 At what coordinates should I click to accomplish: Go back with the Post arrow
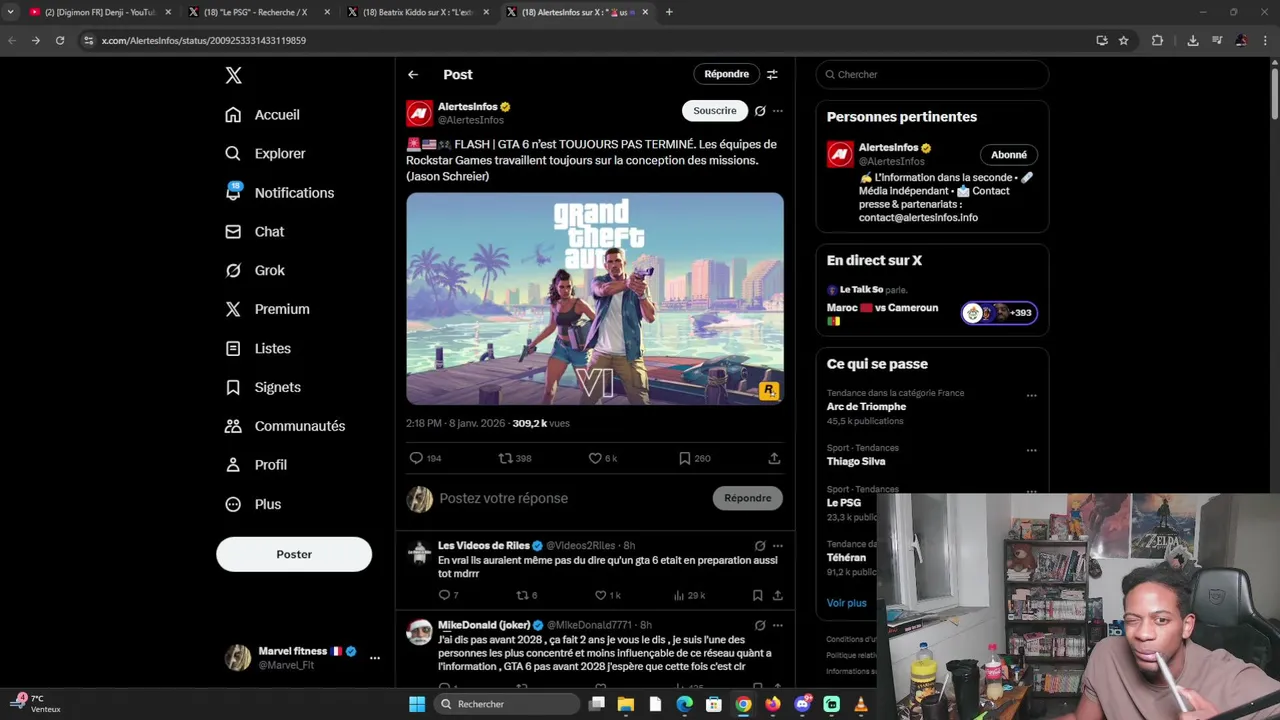[x=413, y=75]
